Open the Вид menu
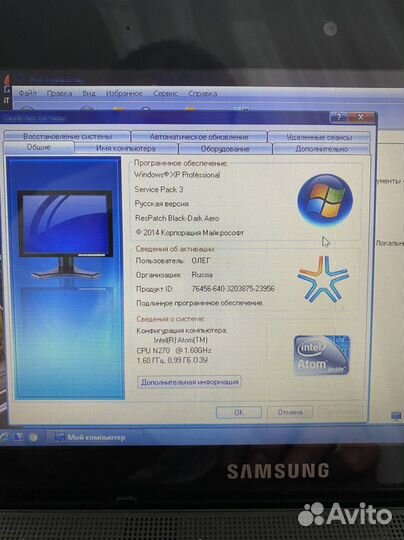This screenshot has height=540, width=404. click(x=89, y=93)
